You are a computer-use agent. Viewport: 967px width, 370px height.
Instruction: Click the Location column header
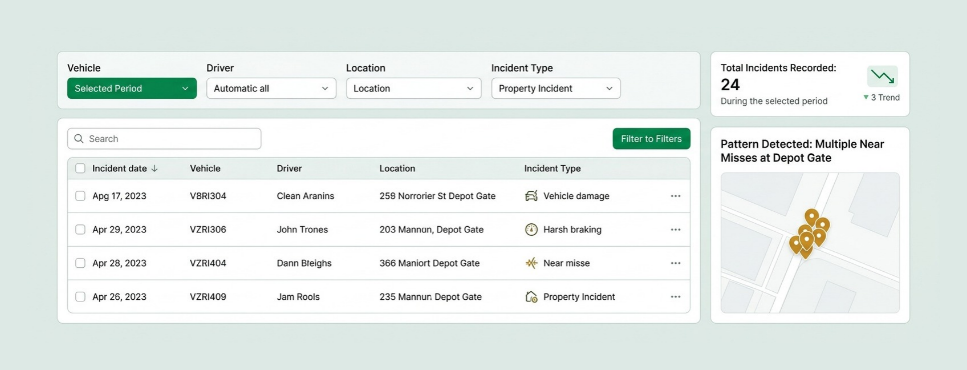[x=397, y=168]
